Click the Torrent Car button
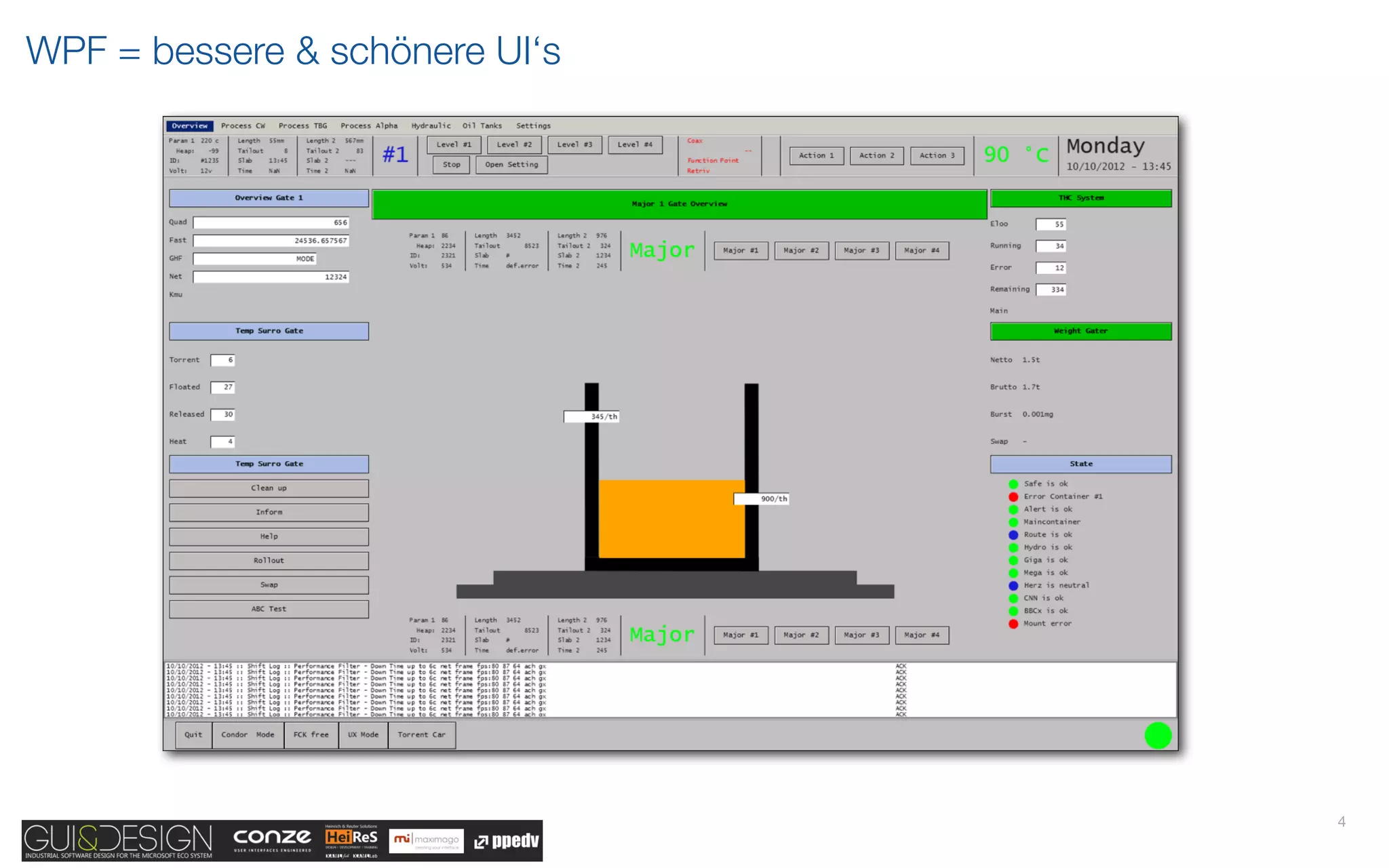The image size is (1389, 868). click(421, 735)
